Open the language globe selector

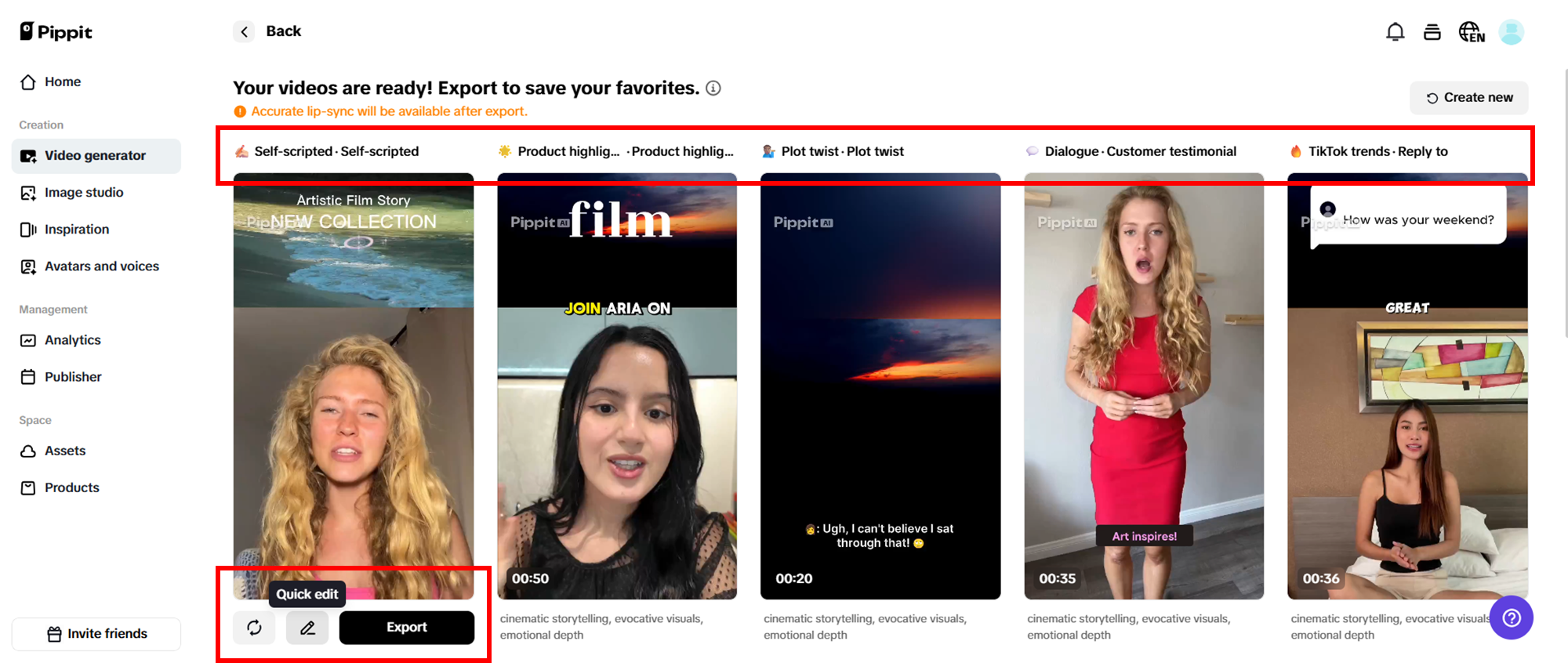[x=1471, y=32]
